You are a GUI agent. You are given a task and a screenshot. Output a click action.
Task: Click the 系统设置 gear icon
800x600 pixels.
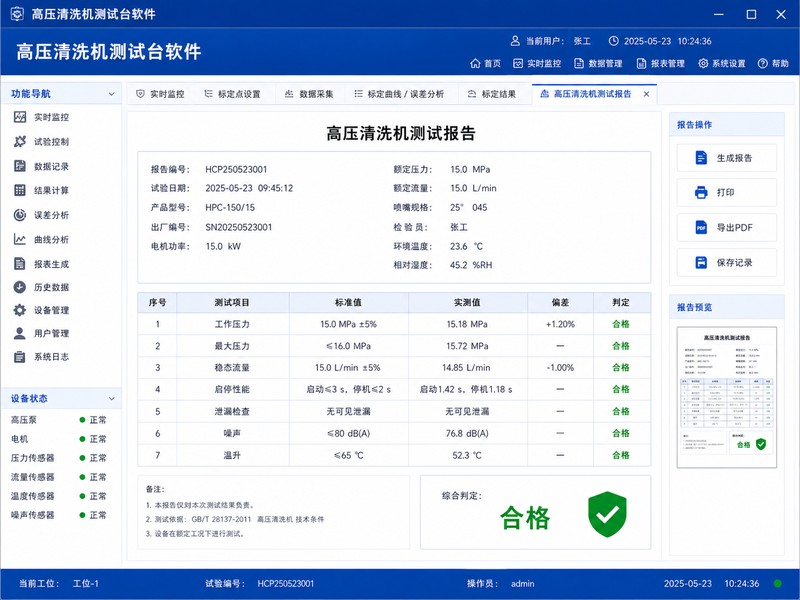(x=703, y=63)
